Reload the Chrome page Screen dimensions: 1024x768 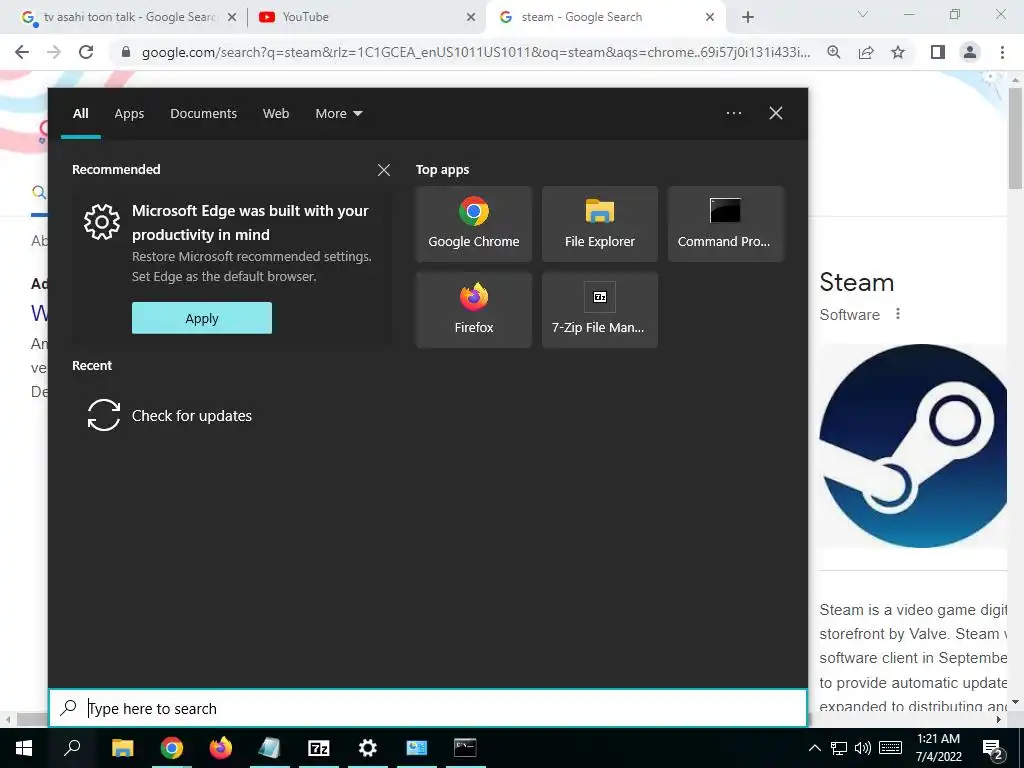[x=86, y=52]
